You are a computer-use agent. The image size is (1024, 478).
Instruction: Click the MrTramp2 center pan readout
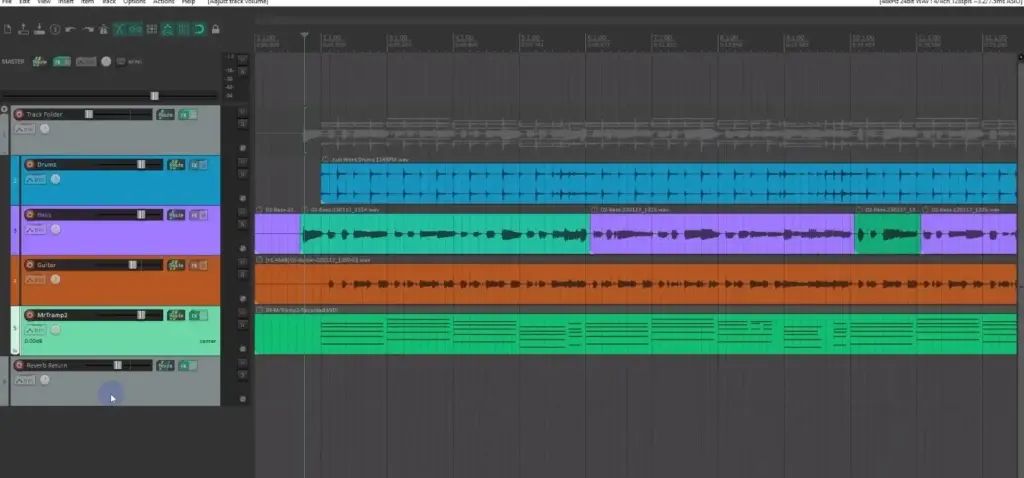pyautogui.click(x=208, y=342)
